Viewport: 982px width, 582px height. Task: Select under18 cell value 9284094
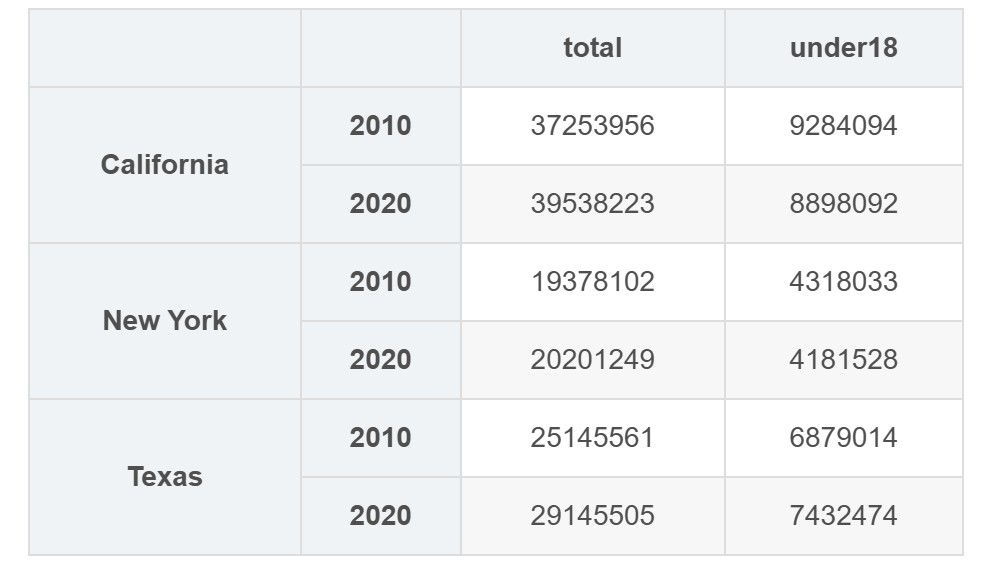pos(843,126)
